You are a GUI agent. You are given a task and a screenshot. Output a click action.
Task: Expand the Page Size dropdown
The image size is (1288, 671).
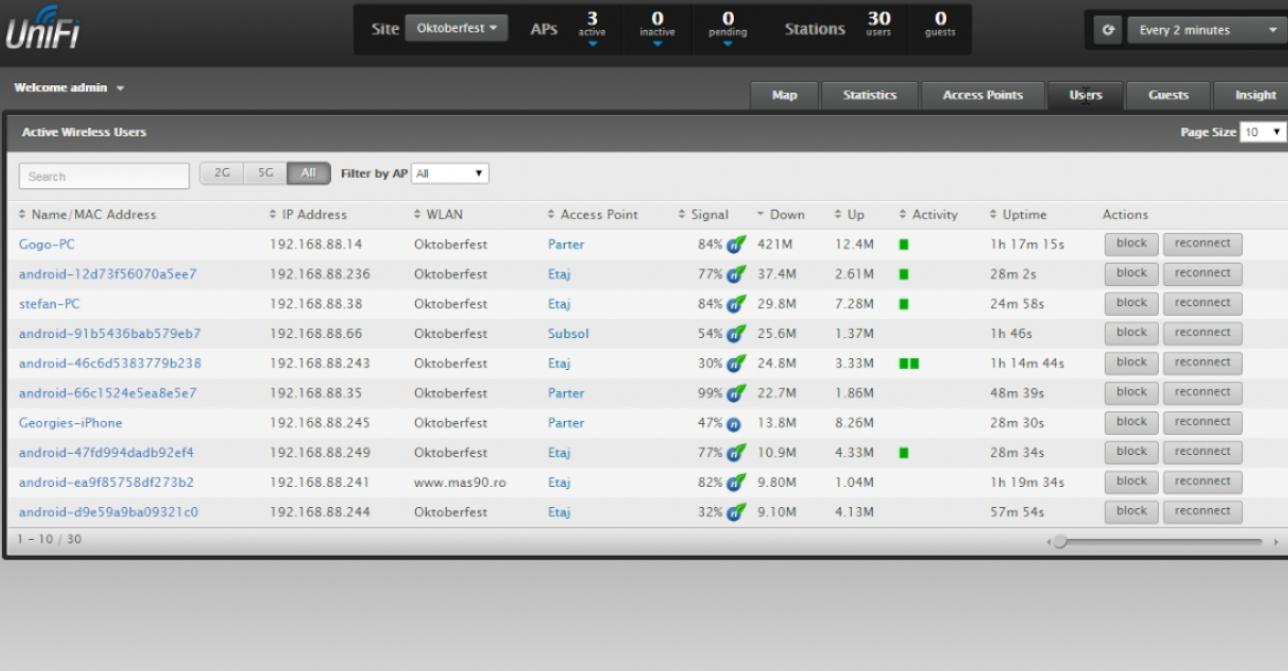(1263, 132)
